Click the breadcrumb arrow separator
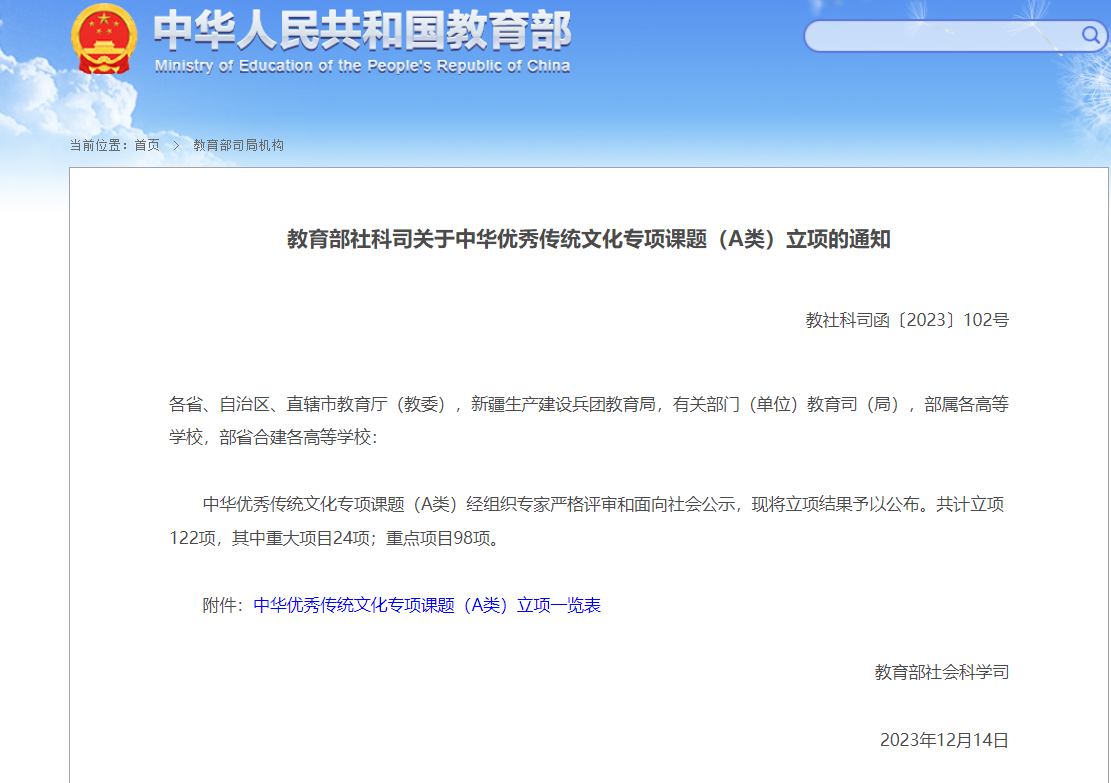The width and height of the screenshot is (1111, 783). pyautogui.click(x=176, y=145)
